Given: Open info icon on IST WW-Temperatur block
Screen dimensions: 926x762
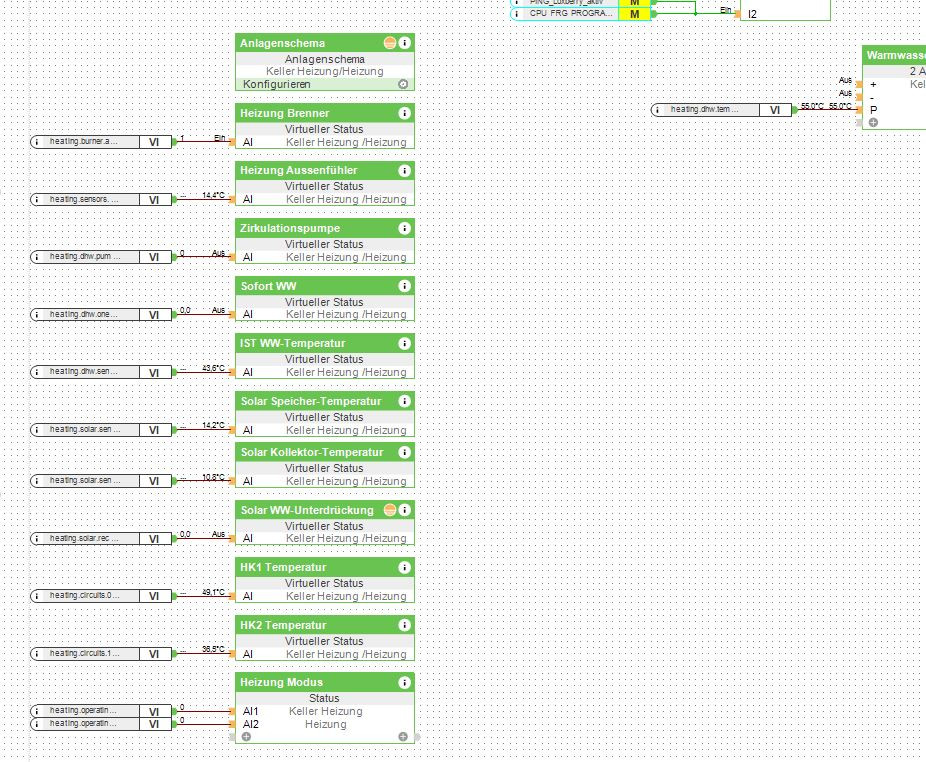Looking at the screenshot, I should point(405,343).
